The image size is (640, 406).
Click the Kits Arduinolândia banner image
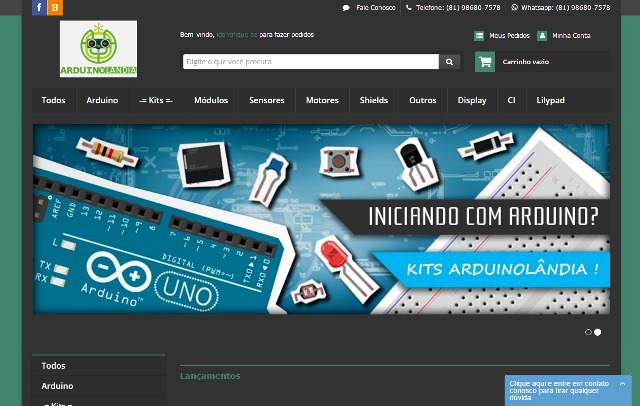321,219
